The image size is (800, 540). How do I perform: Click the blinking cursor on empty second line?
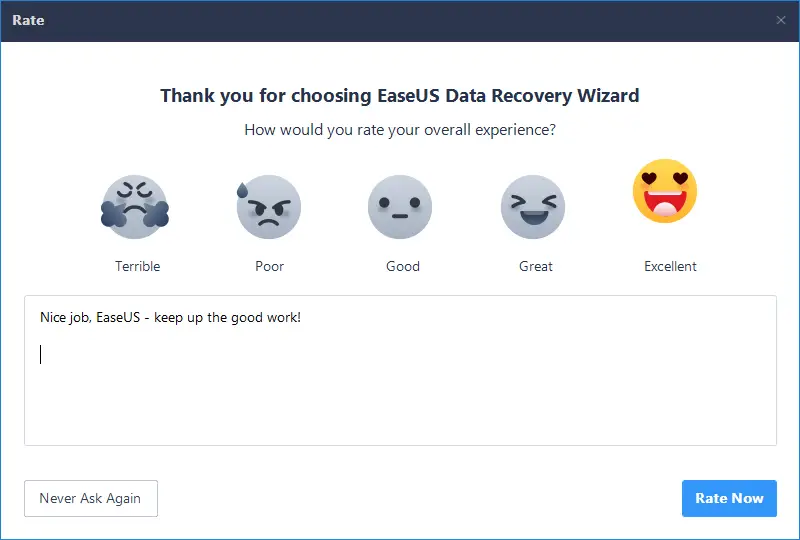click(41, 354)
